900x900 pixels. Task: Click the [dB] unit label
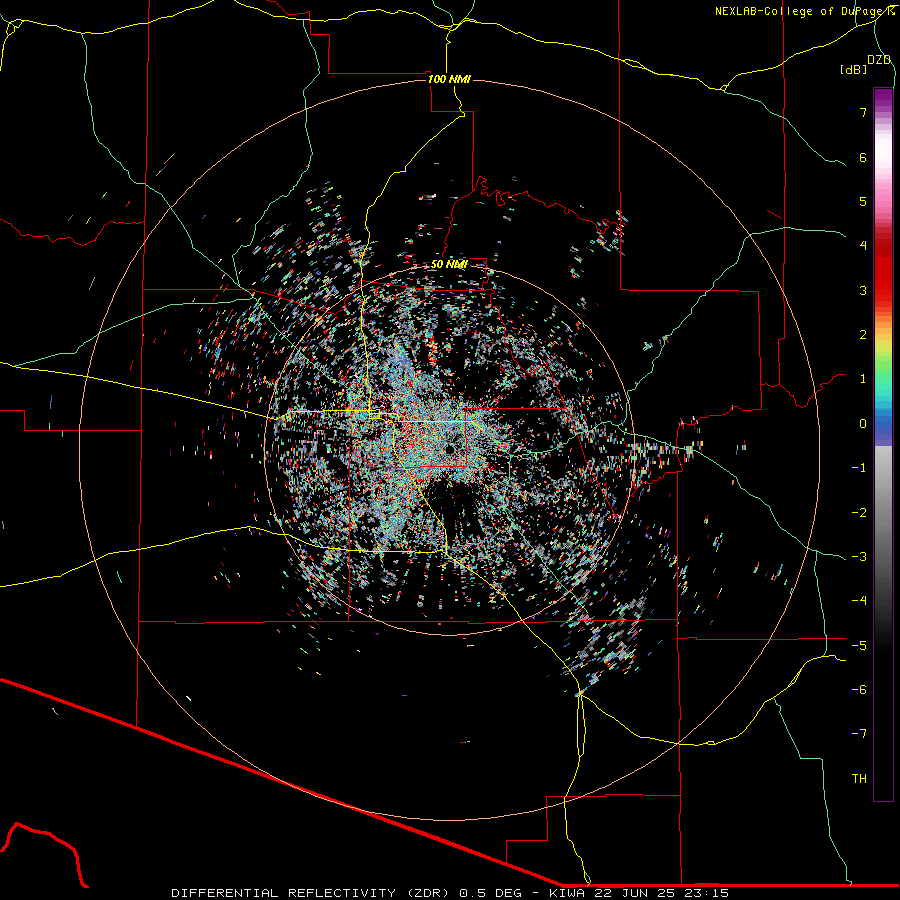853,69
